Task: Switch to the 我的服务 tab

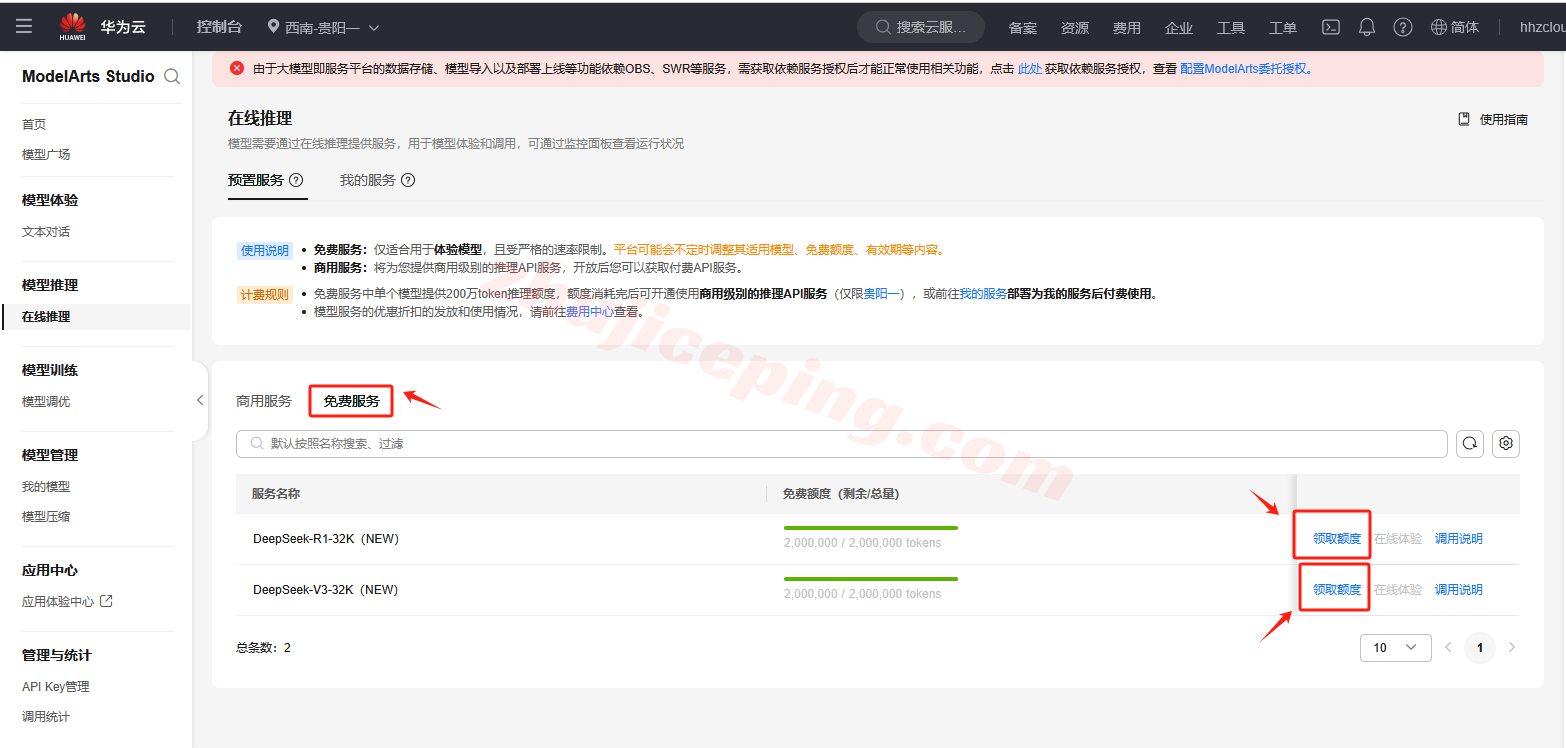Action: pyautogui.click(x=368, y=181)
